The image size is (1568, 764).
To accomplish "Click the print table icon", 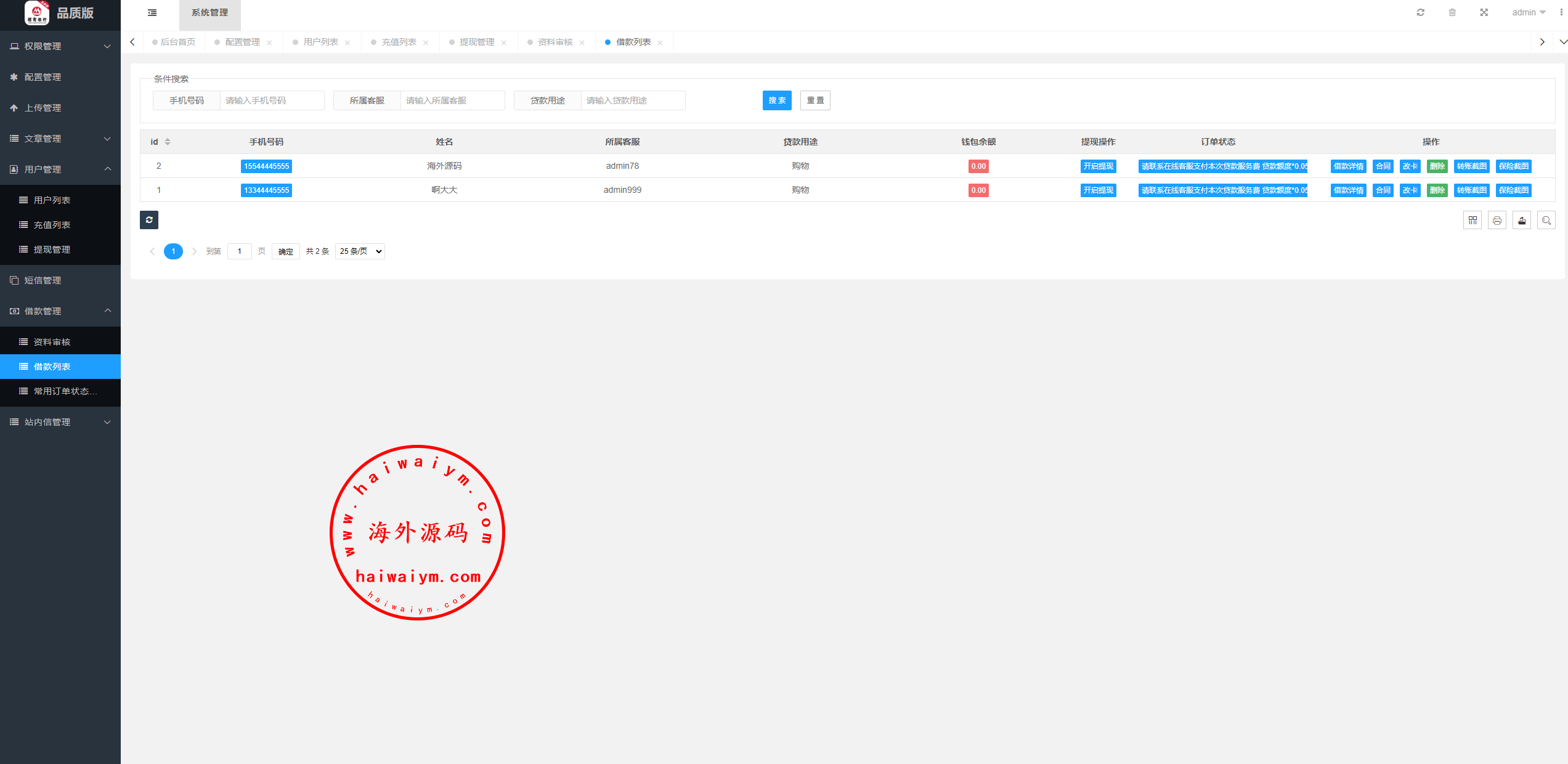I will point(1497,221).
